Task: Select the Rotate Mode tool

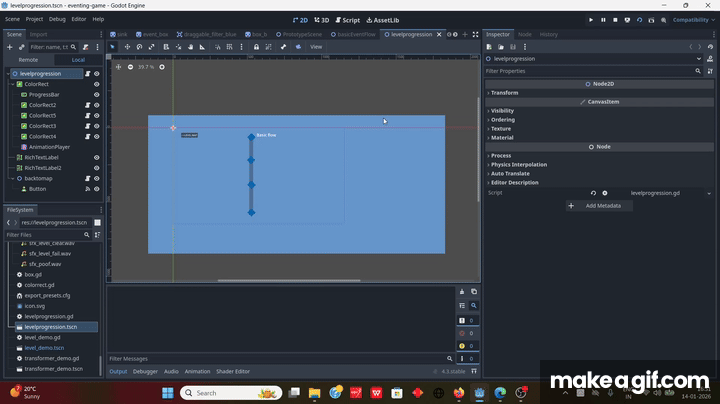Action: (x=139, y=47)
